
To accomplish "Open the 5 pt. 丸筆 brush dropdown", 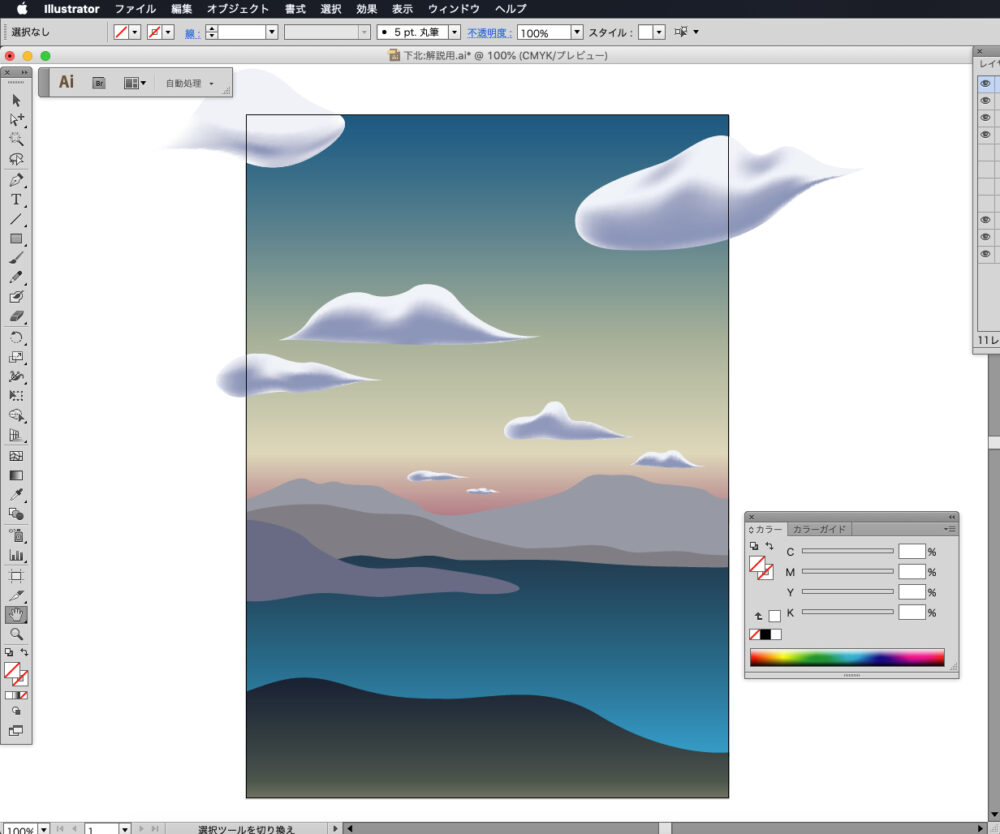I will coord(455,32).
